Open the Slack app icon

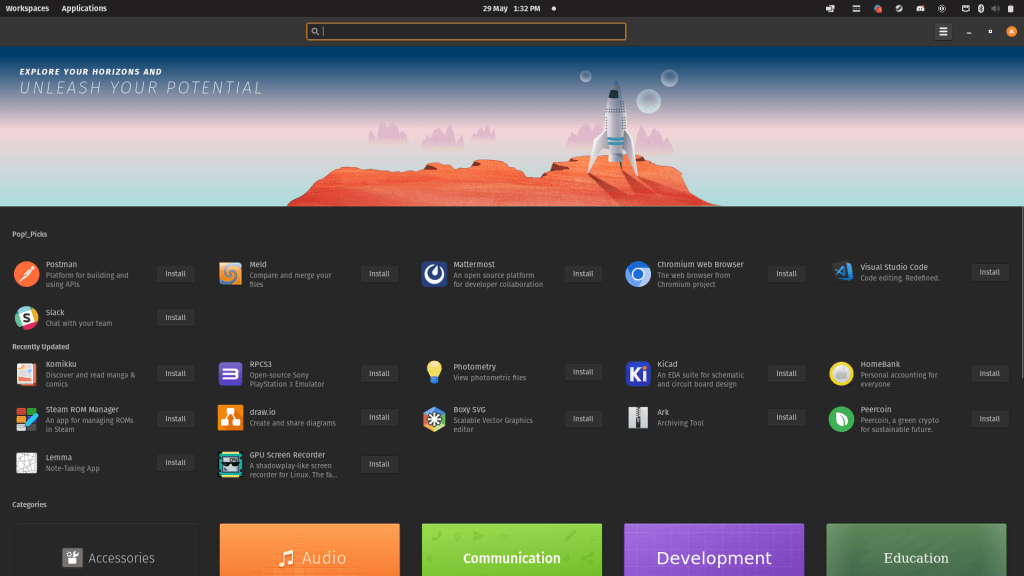pos(27,317)
